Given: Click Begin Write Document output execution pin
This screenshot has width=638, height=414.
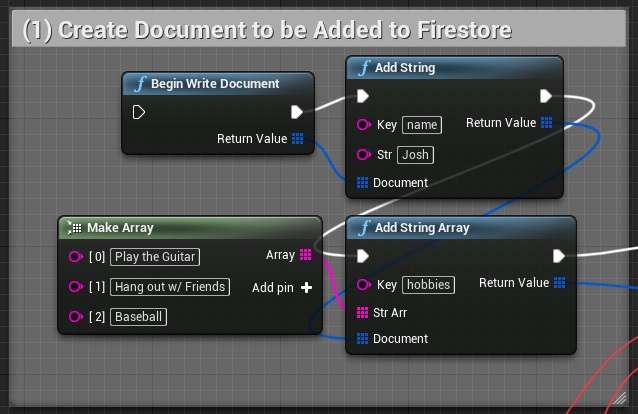Looking at the screenshot, I should (x=297, y=112).
